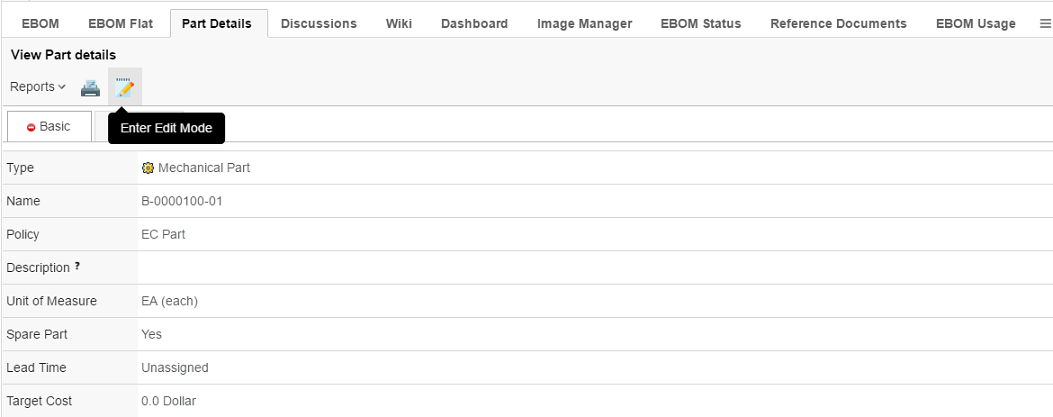Open the Wiki tab
The image size is (1053, 417).
[x=399, y=24]
